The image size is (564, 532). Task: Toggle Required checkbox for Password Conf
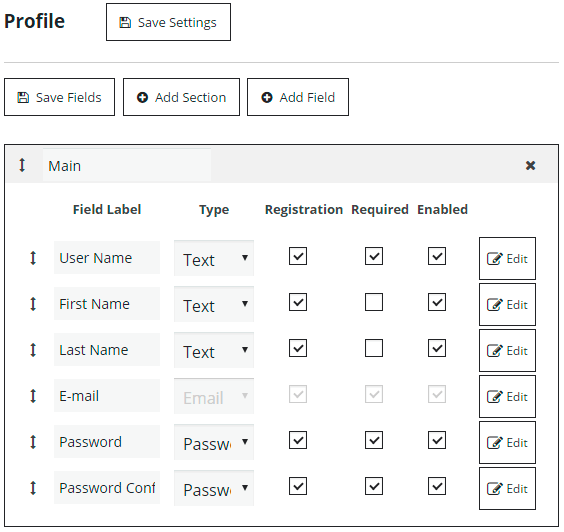(x=374, y=486)
